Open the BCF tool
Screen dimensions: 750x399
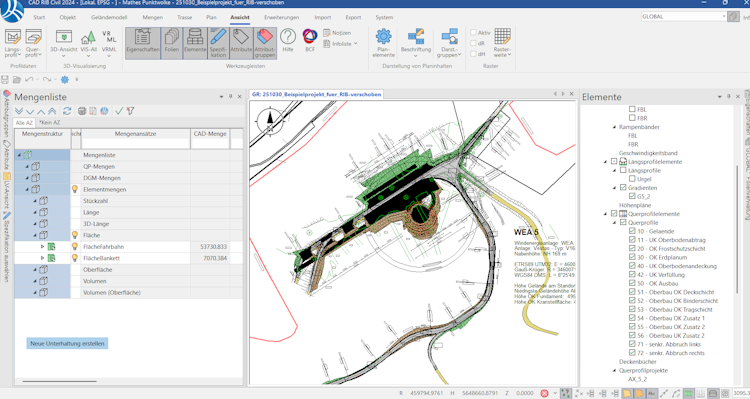tap(310, 40)
